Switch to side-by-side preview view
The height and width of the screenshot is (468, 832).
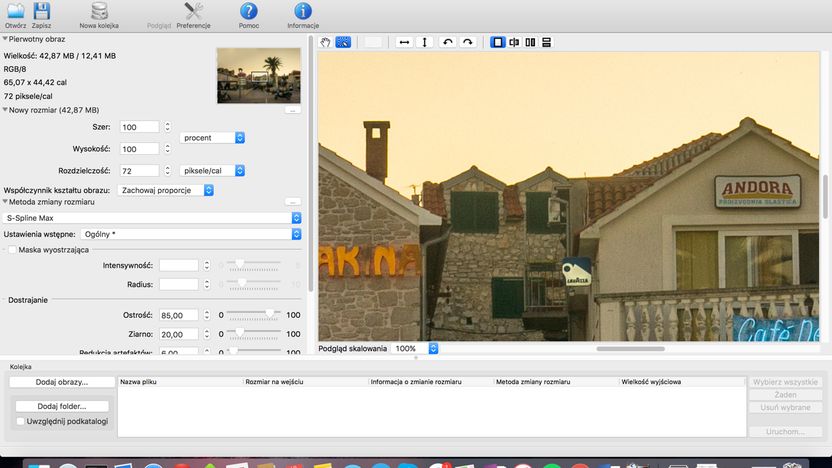(530, 42)
